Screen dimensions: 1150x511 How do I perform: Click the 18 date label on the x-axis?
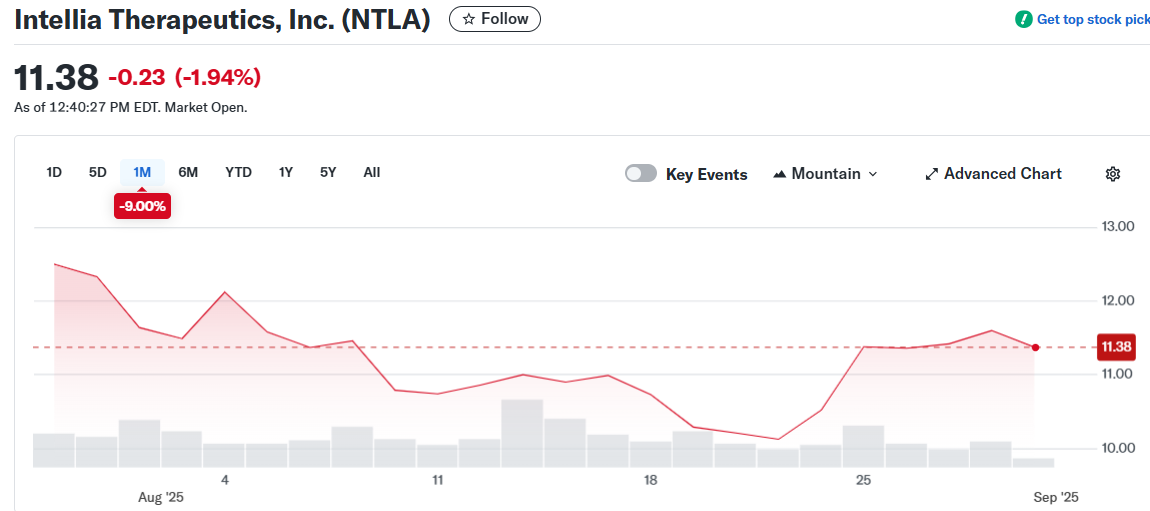(x=650, y=480)
